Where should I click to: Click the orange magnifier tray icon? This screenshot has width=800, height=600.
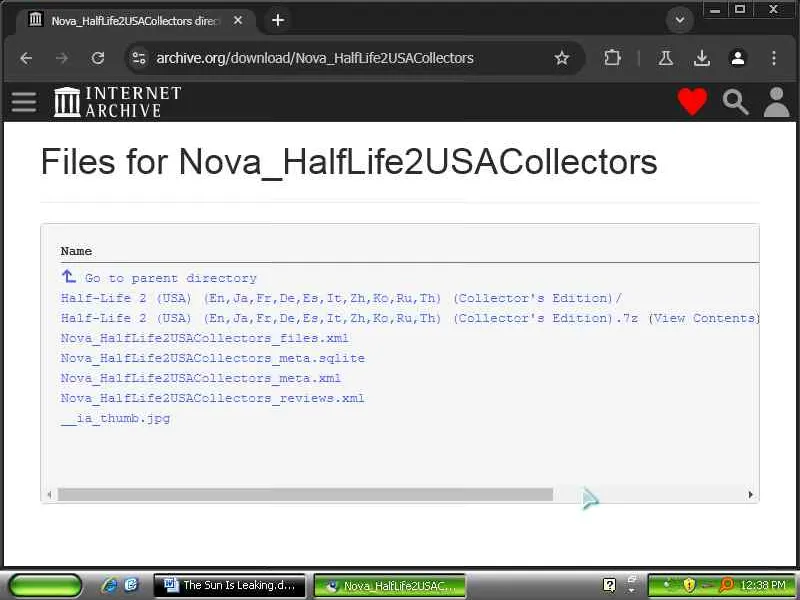[x=726, y=585]
